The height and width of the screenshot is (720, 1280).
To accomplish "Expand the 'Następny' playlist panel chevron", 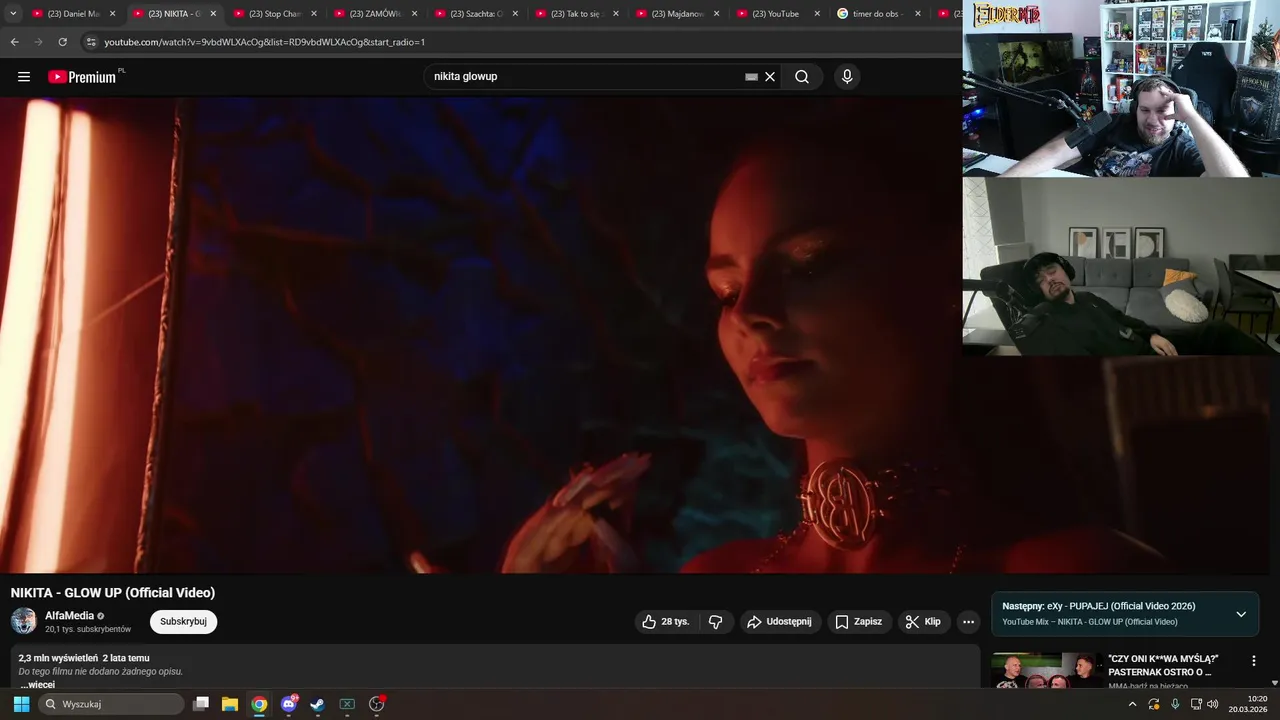I will (1241, 614).
